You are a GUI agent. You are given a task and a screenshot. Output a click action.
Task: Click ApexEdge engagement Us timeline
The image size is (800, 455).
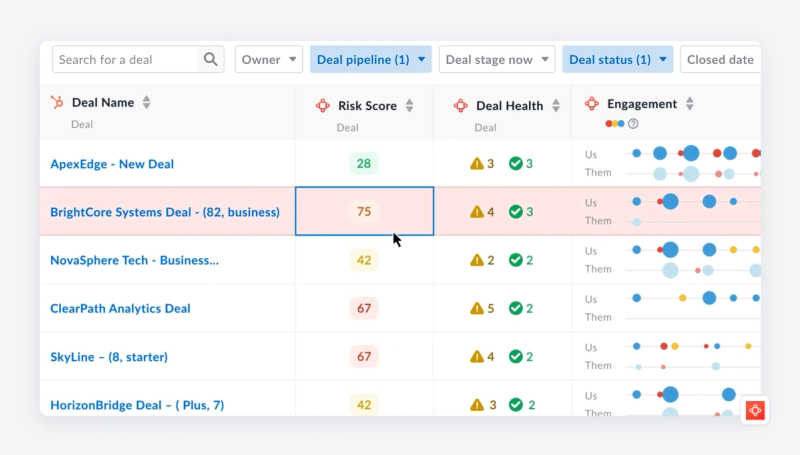click(693, 153)
